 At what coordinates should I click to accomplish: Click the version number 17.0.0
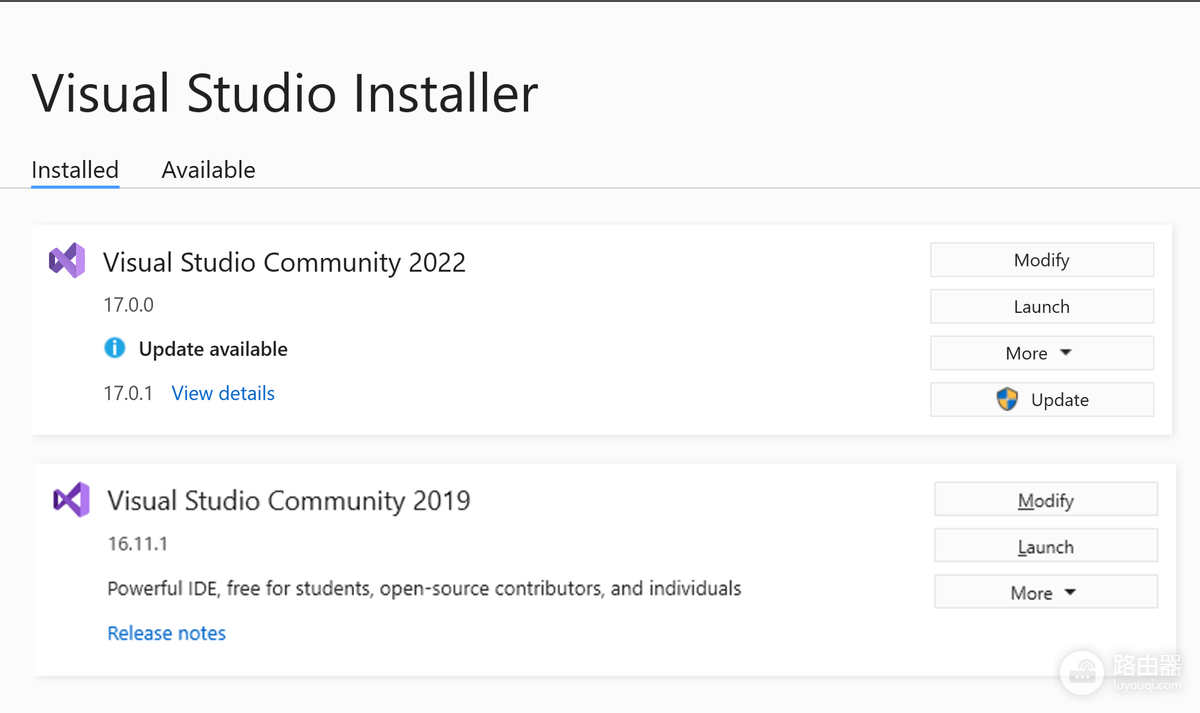click(129, 305)
